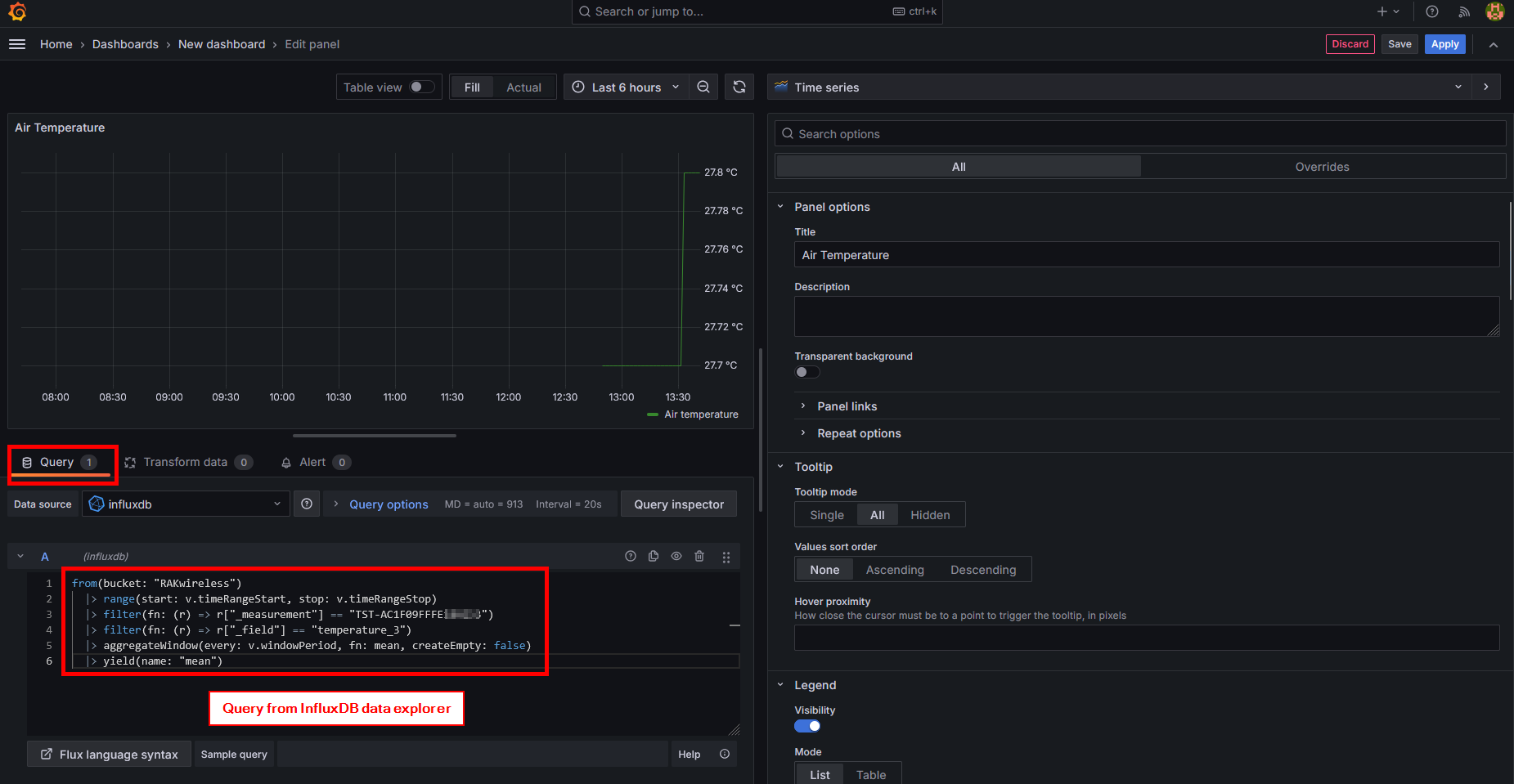1514x784 pixels.
Task: Refresh the dashboard panel
Action: pyautogui.click(x=739, y=87)
